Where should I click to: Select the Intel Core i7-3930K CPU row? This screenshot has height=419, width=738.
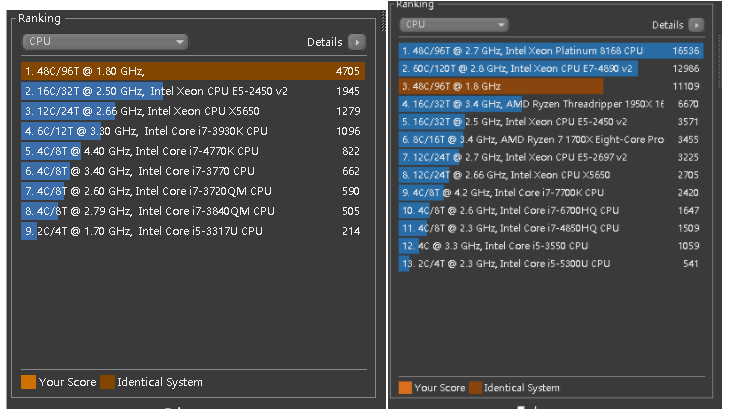point(193,131)
